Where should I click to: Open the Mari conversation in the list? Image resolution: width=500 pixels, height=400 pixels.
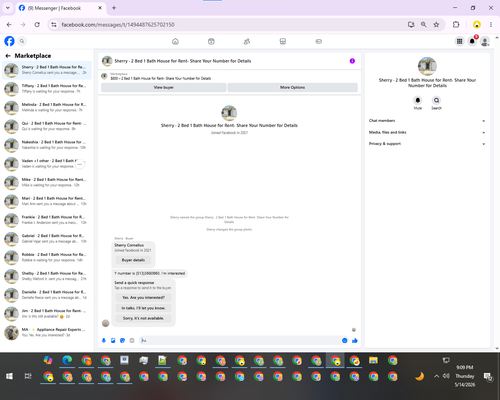tap(47, 201)
